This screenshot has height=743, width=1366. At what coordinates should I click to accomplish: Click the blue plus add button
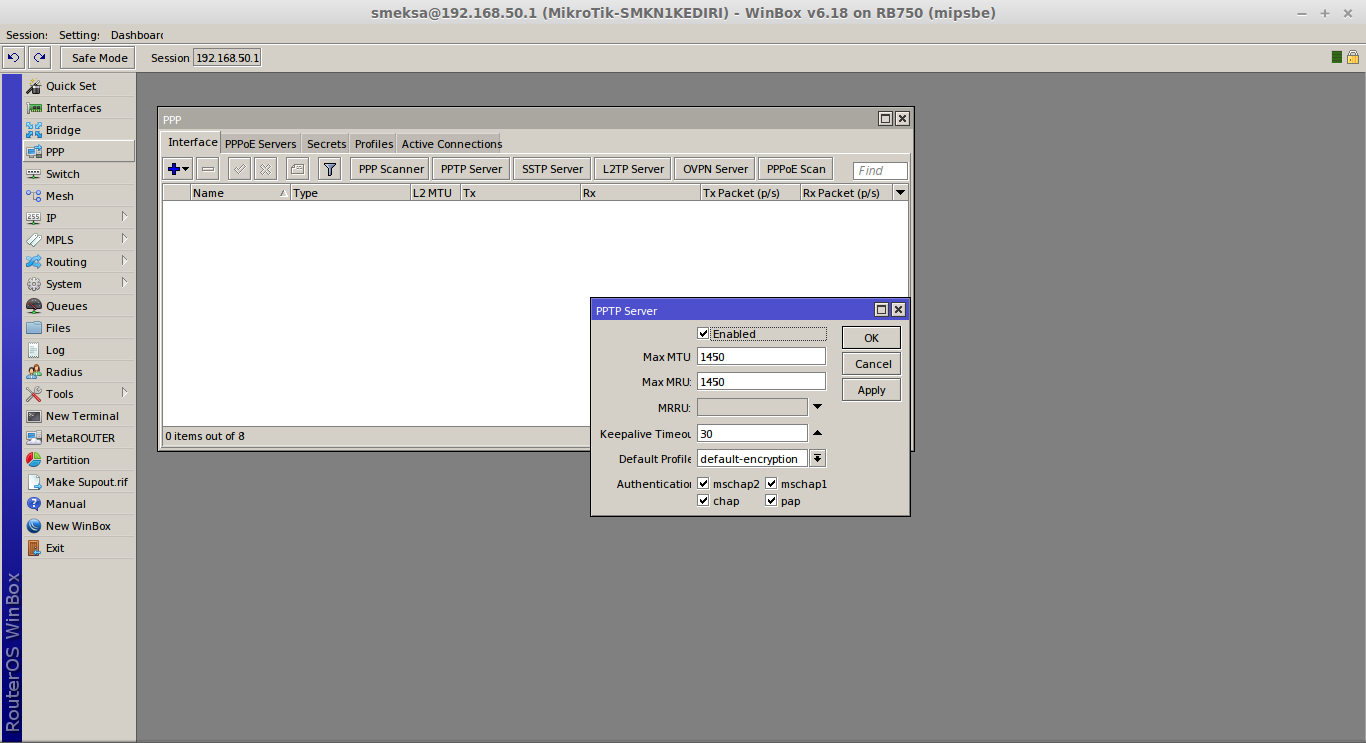[178, 169]
